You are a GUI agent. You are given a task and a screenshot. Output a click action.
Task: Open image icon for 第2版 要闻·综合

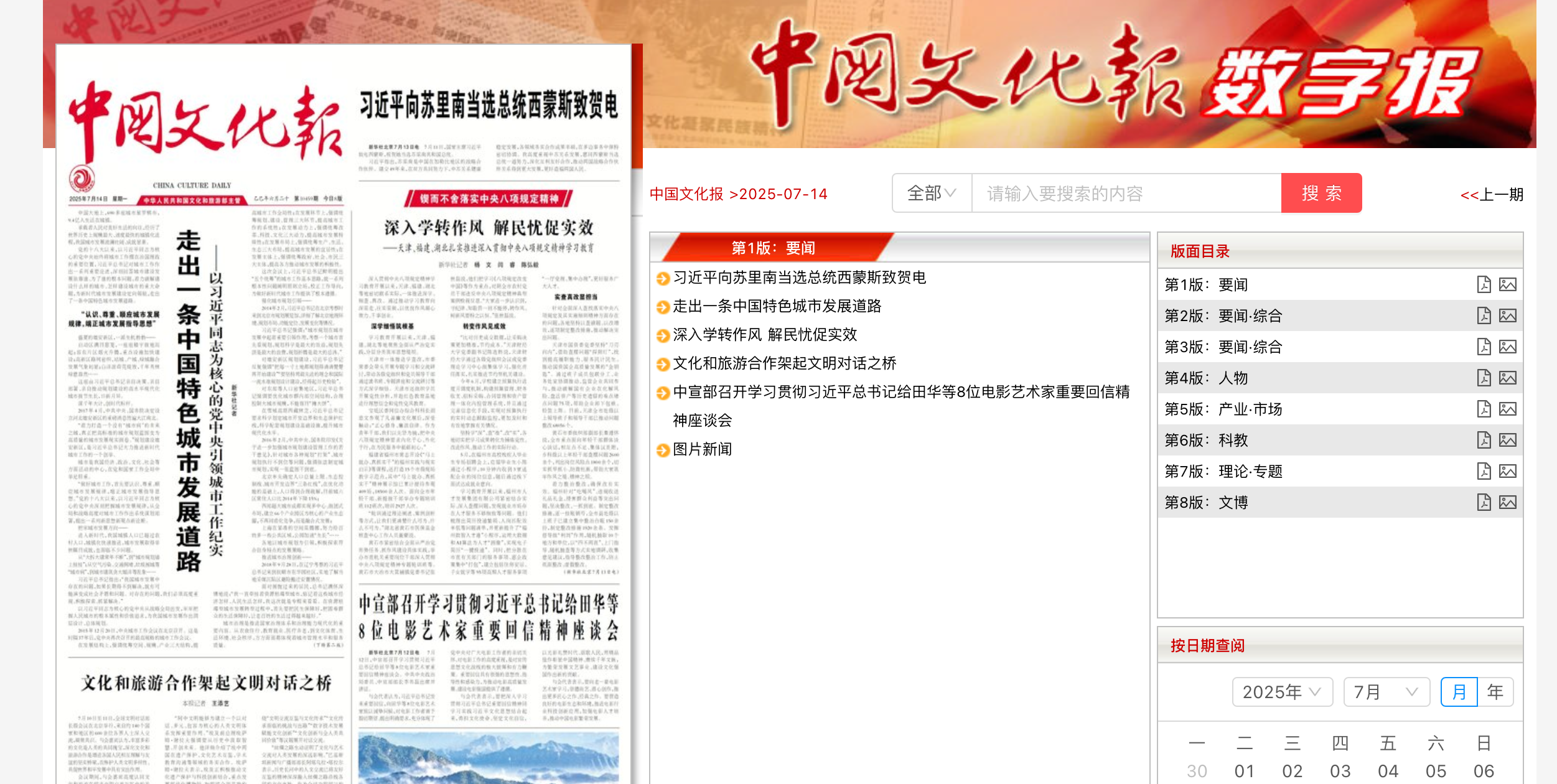point(1507,315)
